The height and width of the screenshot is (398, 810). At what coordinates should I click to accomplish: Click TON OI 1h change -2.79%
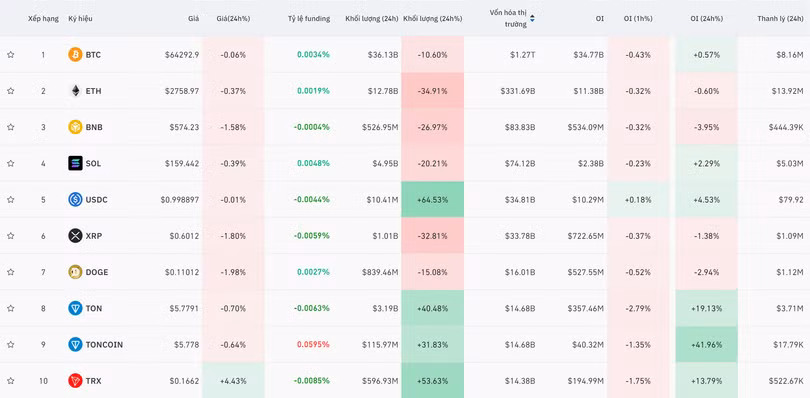tap(638, 308)
